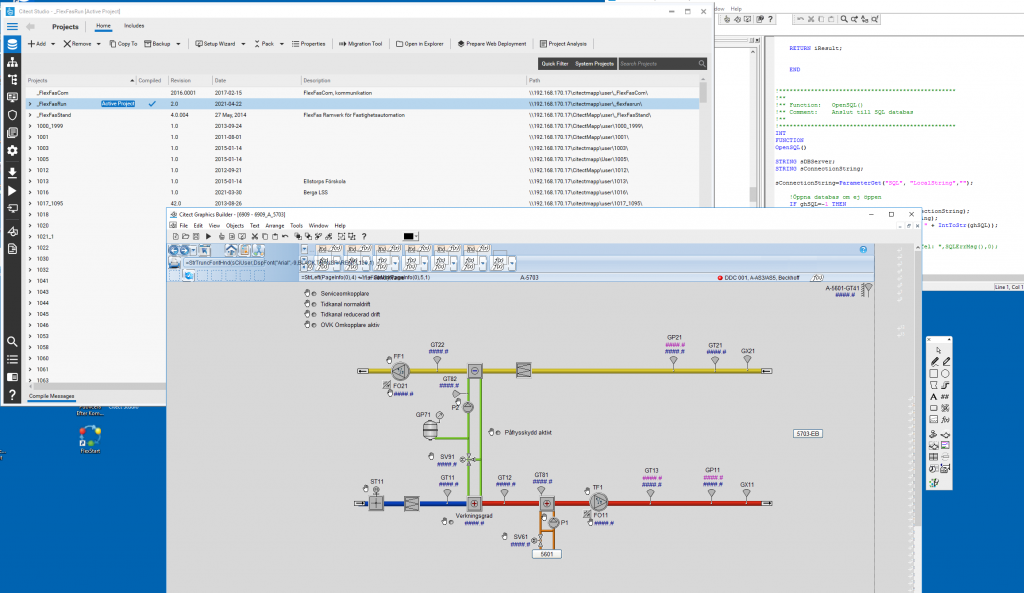
Task: Click the find magnifier in Cicode Editor toolbar
Action: click(x=844, y=19)
